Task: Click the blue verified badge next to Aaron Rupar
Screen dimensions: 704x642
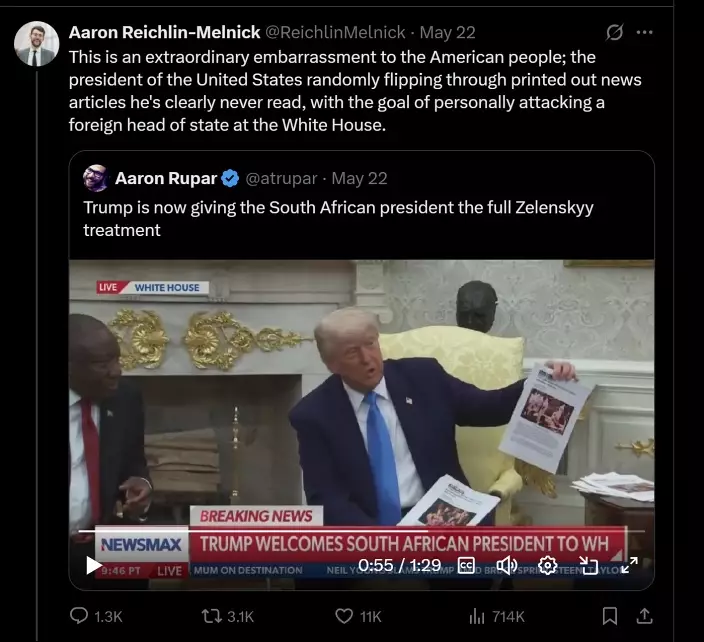Action: click(230, 179)
